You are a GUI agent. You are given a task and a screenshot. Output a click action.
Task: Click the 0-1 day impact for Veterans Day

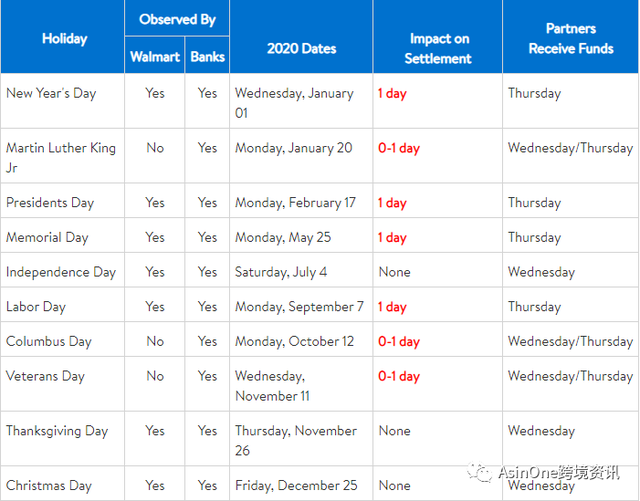click(399, 376)
